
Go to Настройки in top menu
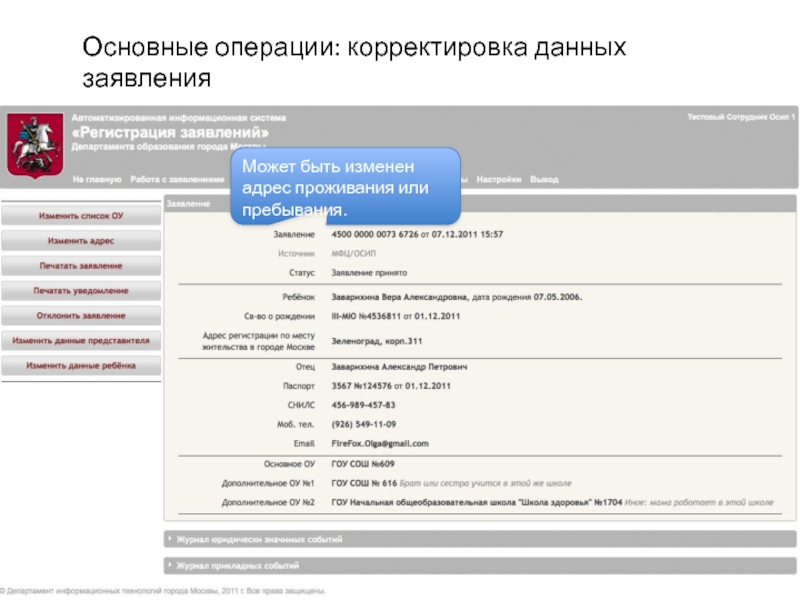pyautogui.click(x=498, y=180)
